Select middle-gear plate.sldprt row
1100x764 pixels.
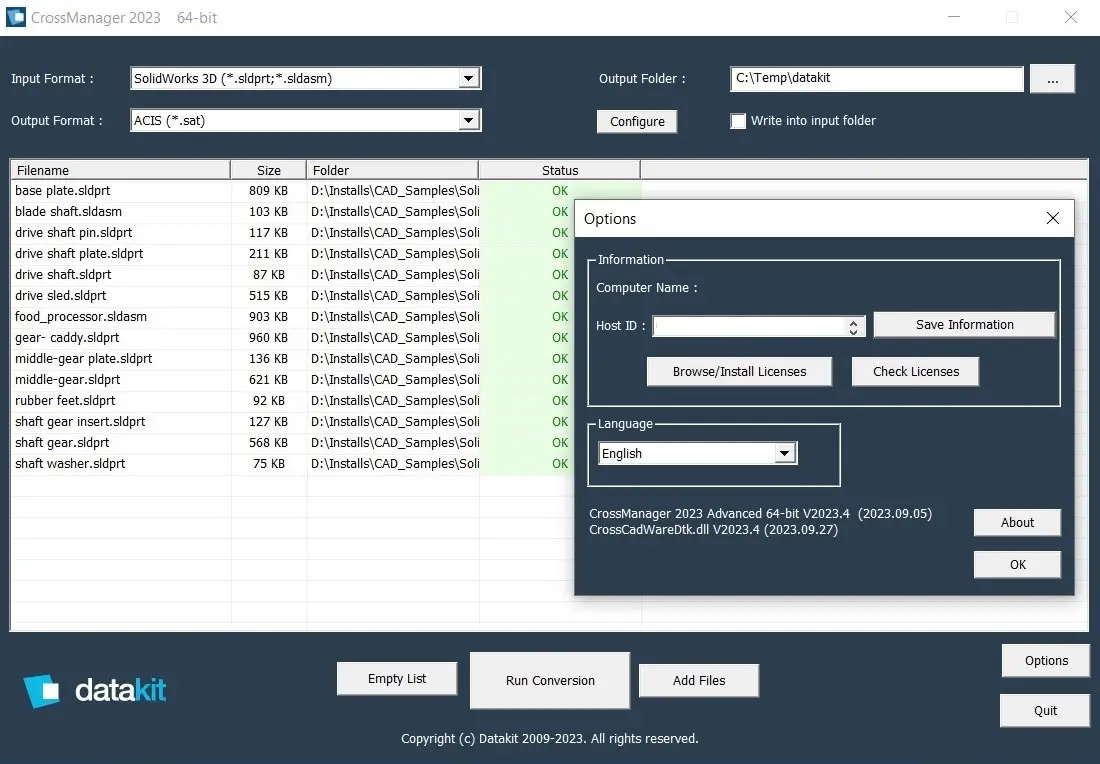(292, 359)
